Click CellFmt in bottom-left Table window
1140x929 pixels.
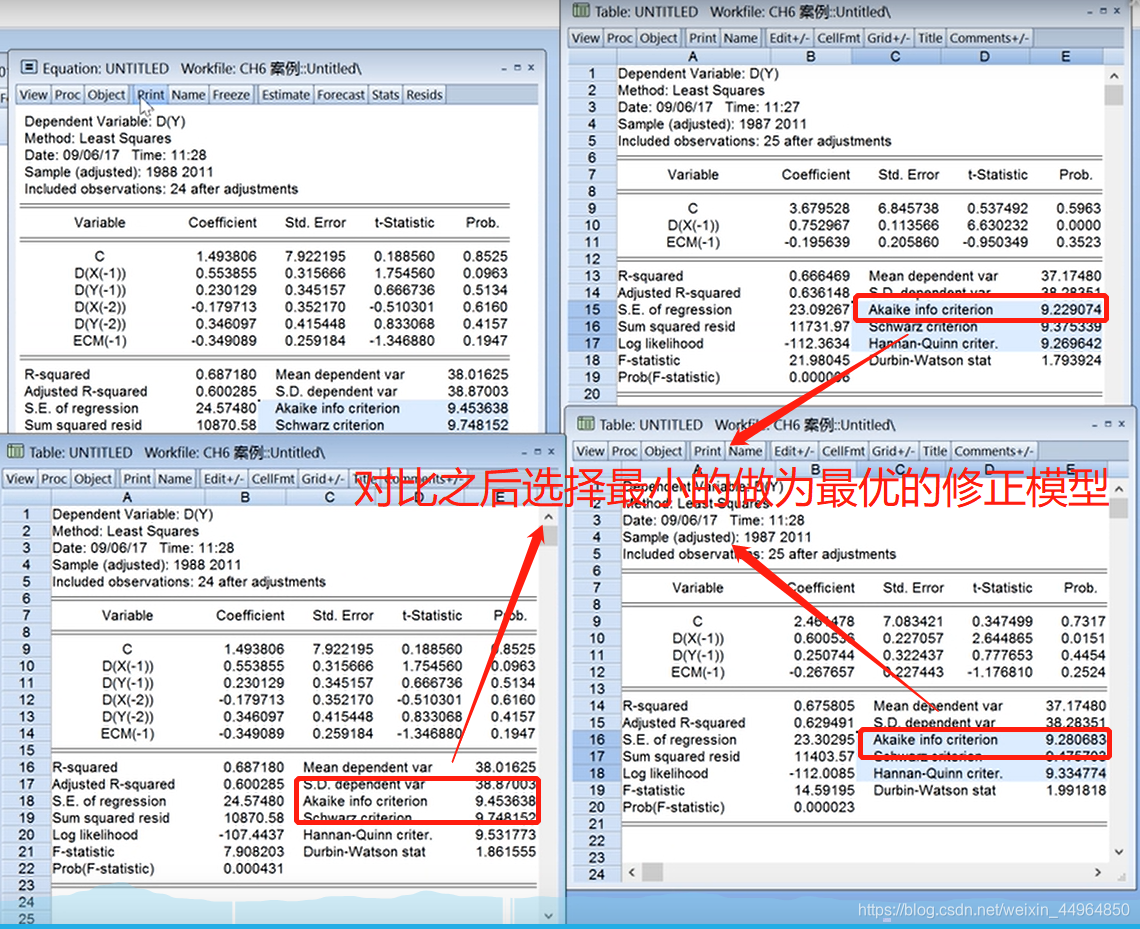[x=273, y=478]
